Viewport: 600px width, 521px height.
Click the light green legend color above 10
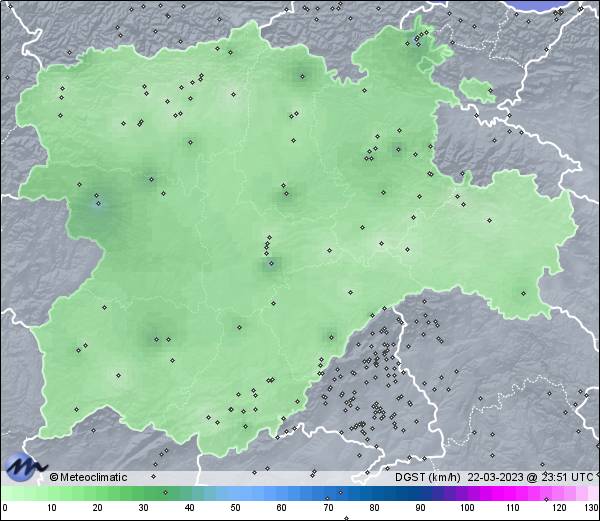(52, 494)
